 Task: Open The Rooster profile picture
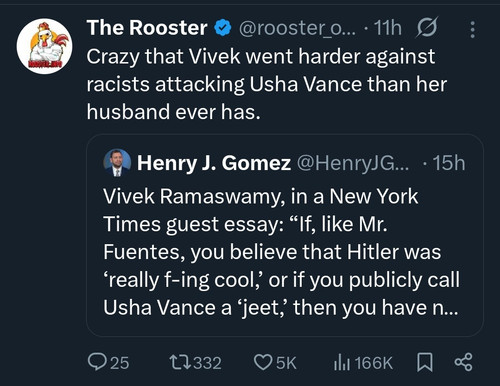[x=44, y=46]
